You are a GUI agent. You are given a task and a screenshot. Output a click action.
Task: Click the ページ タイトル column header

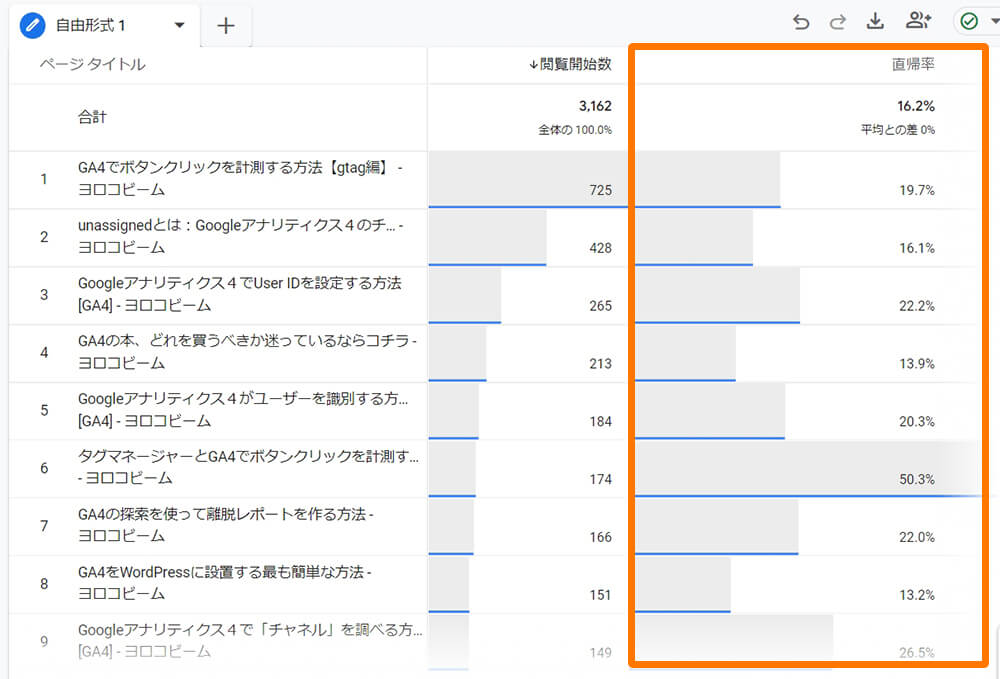92,64
